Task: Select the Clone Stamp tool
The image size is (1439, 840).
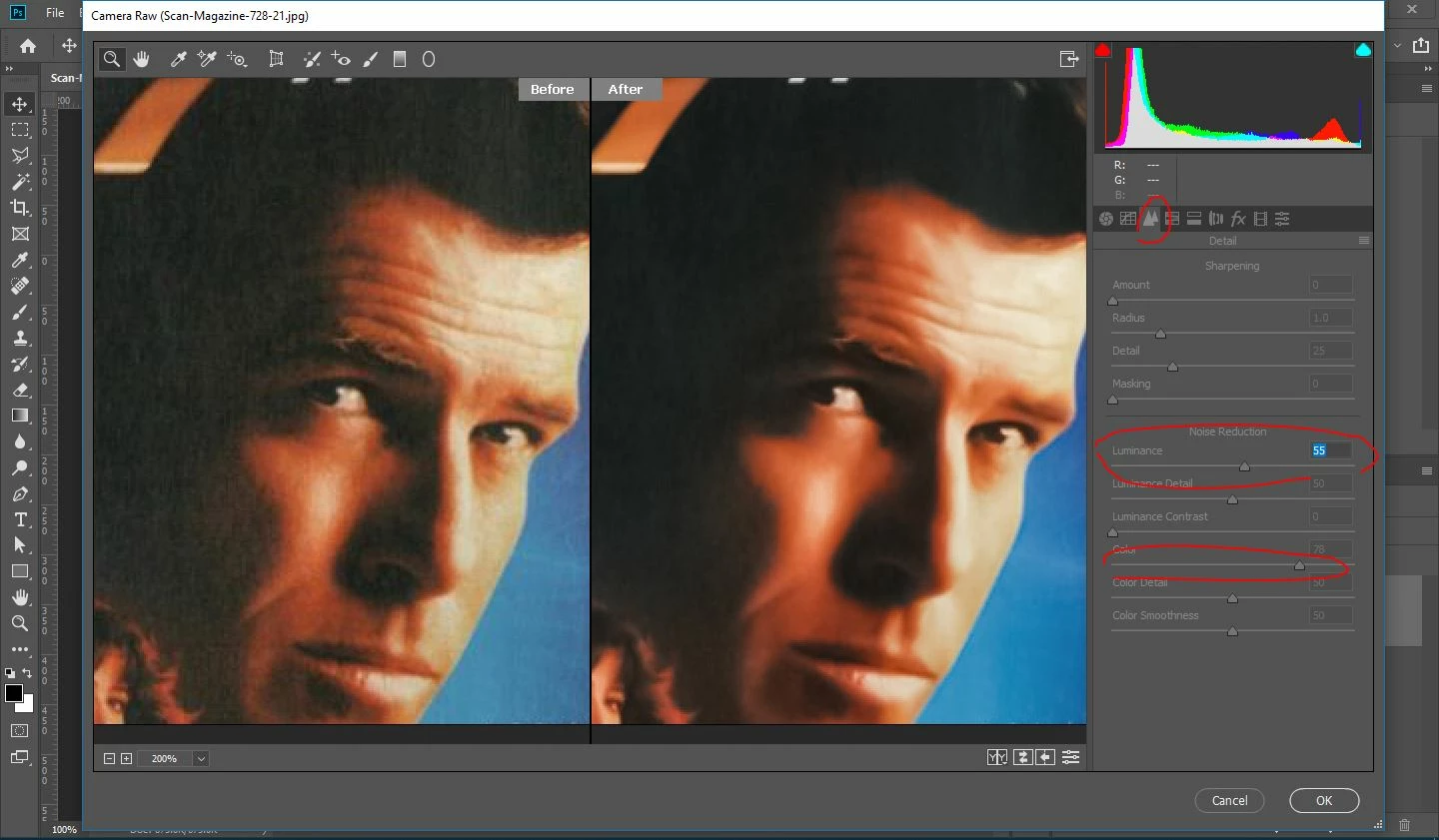Action: (20, 338)
